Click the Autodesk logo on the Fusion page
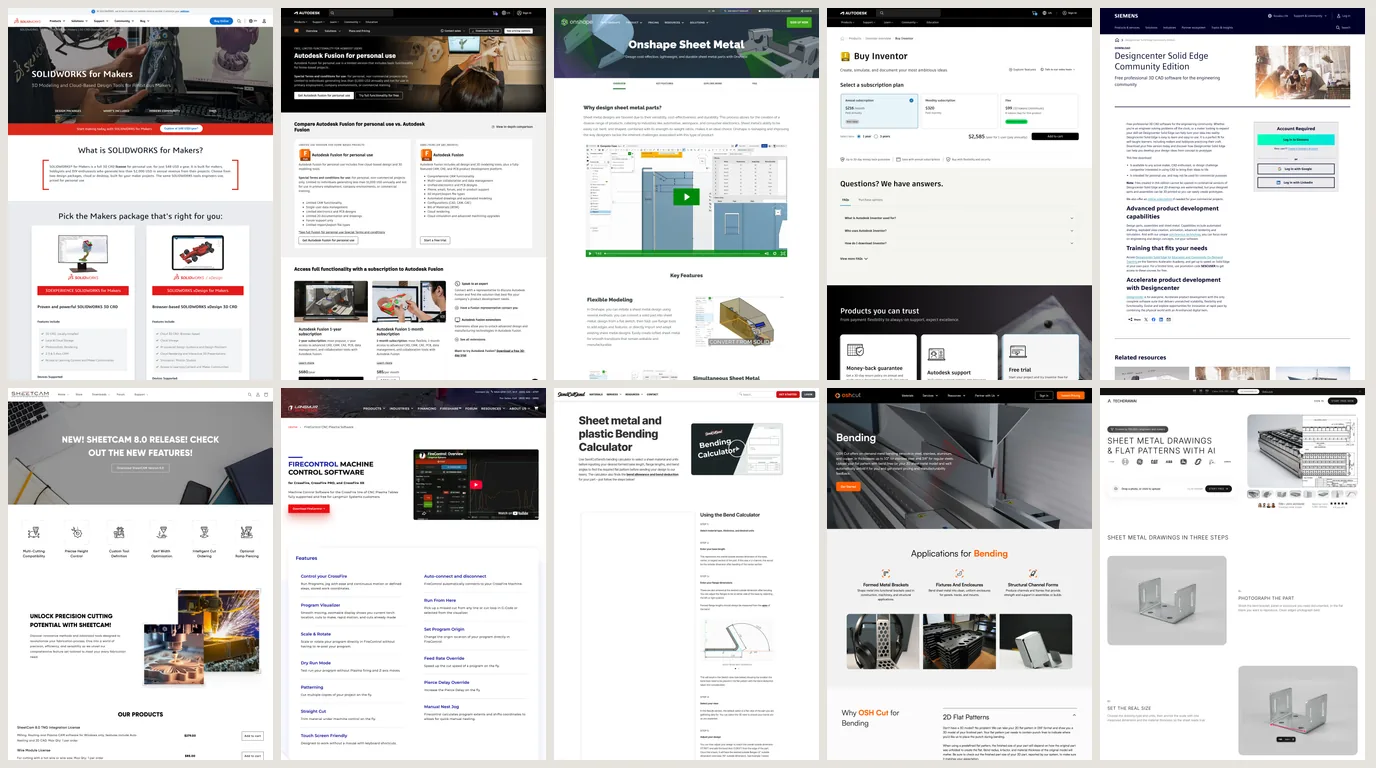The image size is (1376, 768). point(308,13)
